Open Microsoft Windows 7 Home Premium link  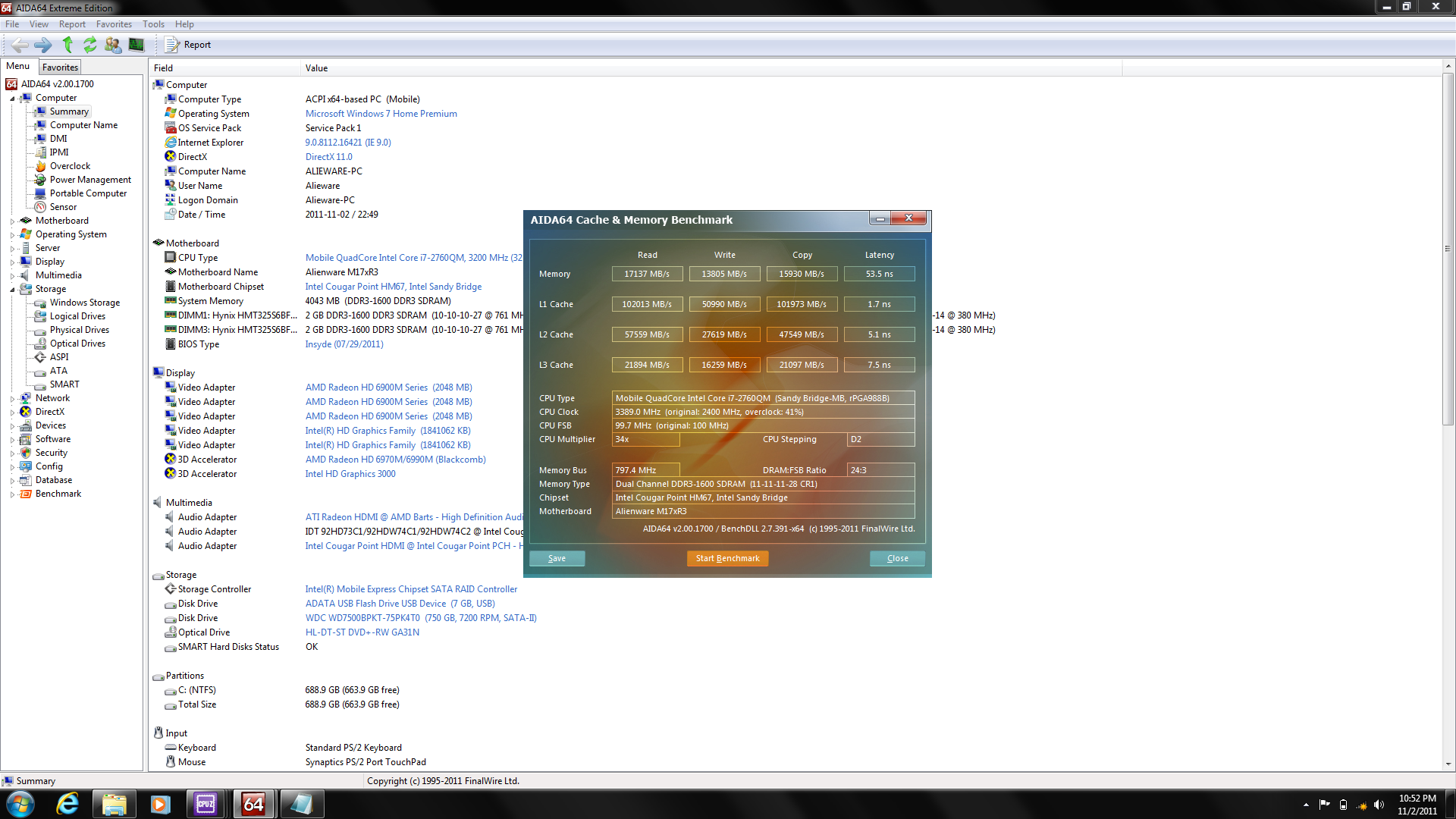(381, 114)
